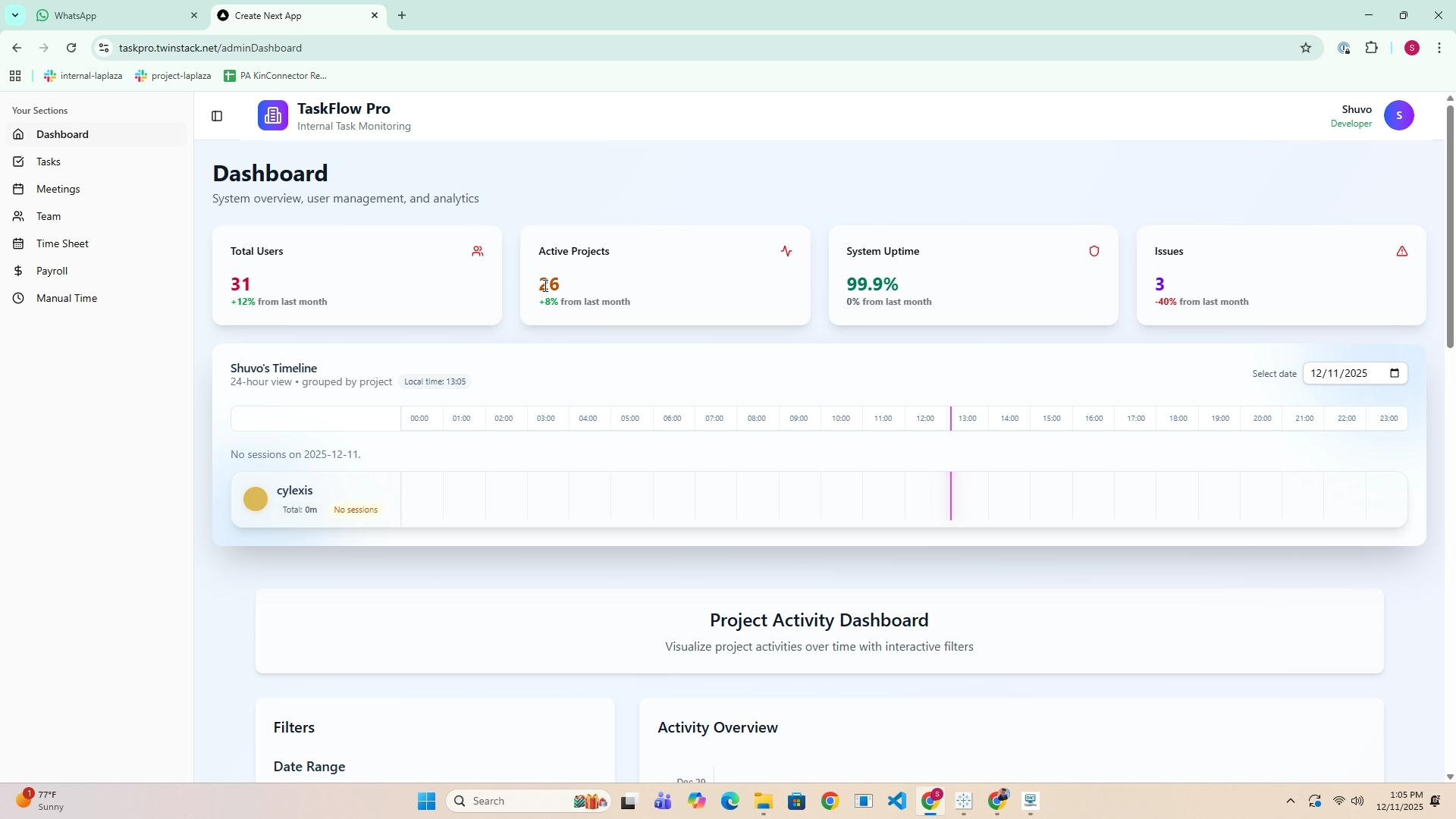Click the Issues warning triangle icon
Screen dimensions: 1456x819
1402,252
